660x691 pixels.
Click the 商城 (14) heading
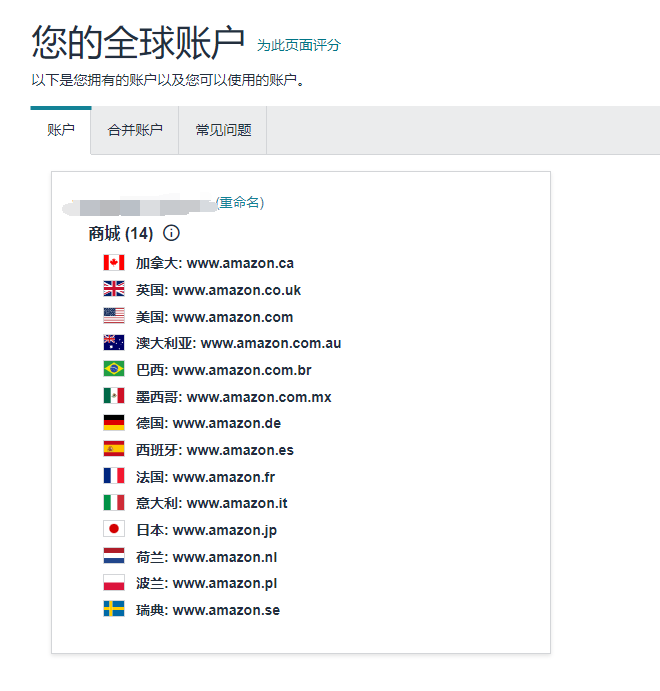pyautogui.click(x=121, y=233)
